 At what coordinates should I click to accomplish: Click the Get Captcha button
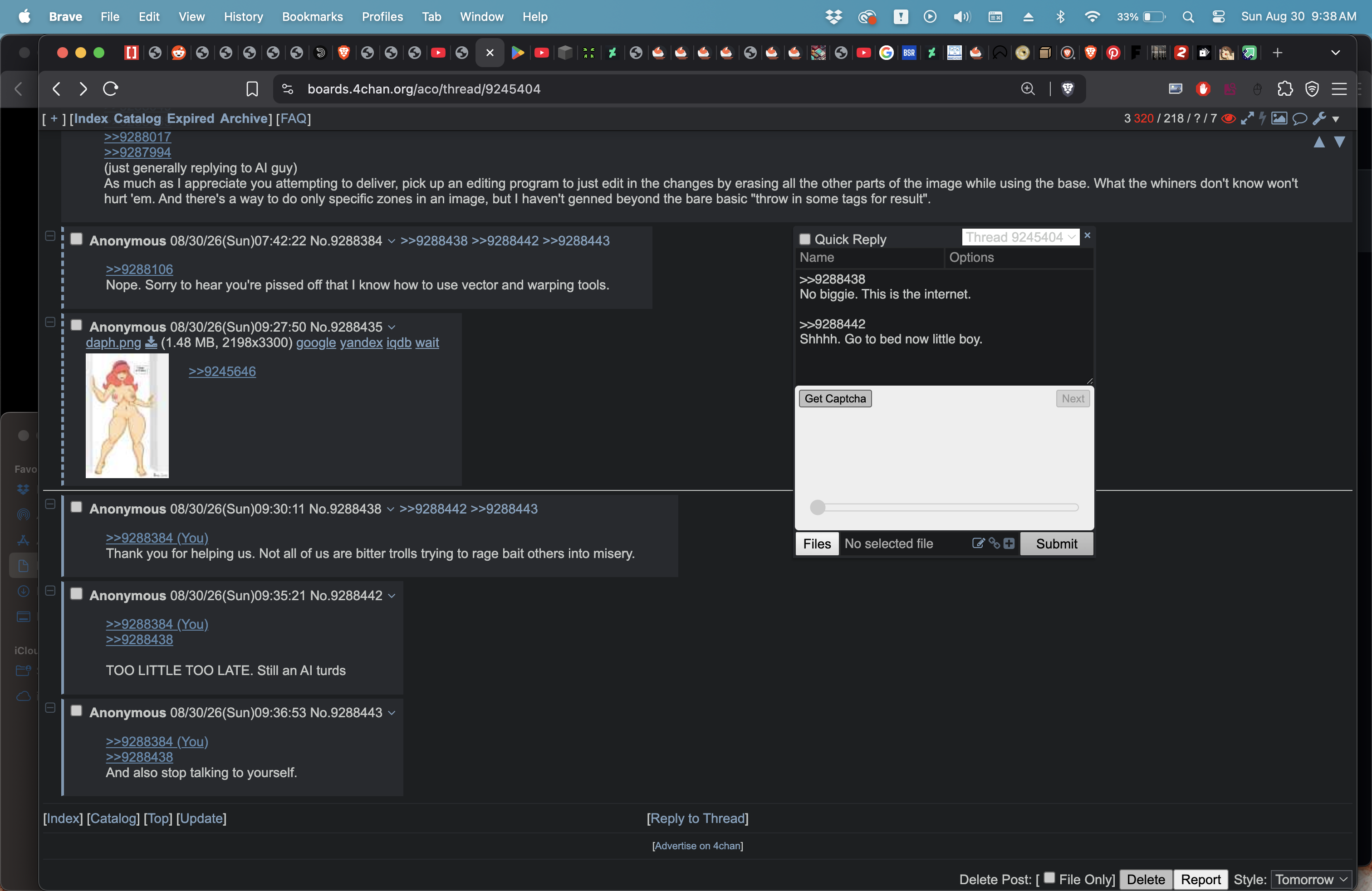click(835, 399)
